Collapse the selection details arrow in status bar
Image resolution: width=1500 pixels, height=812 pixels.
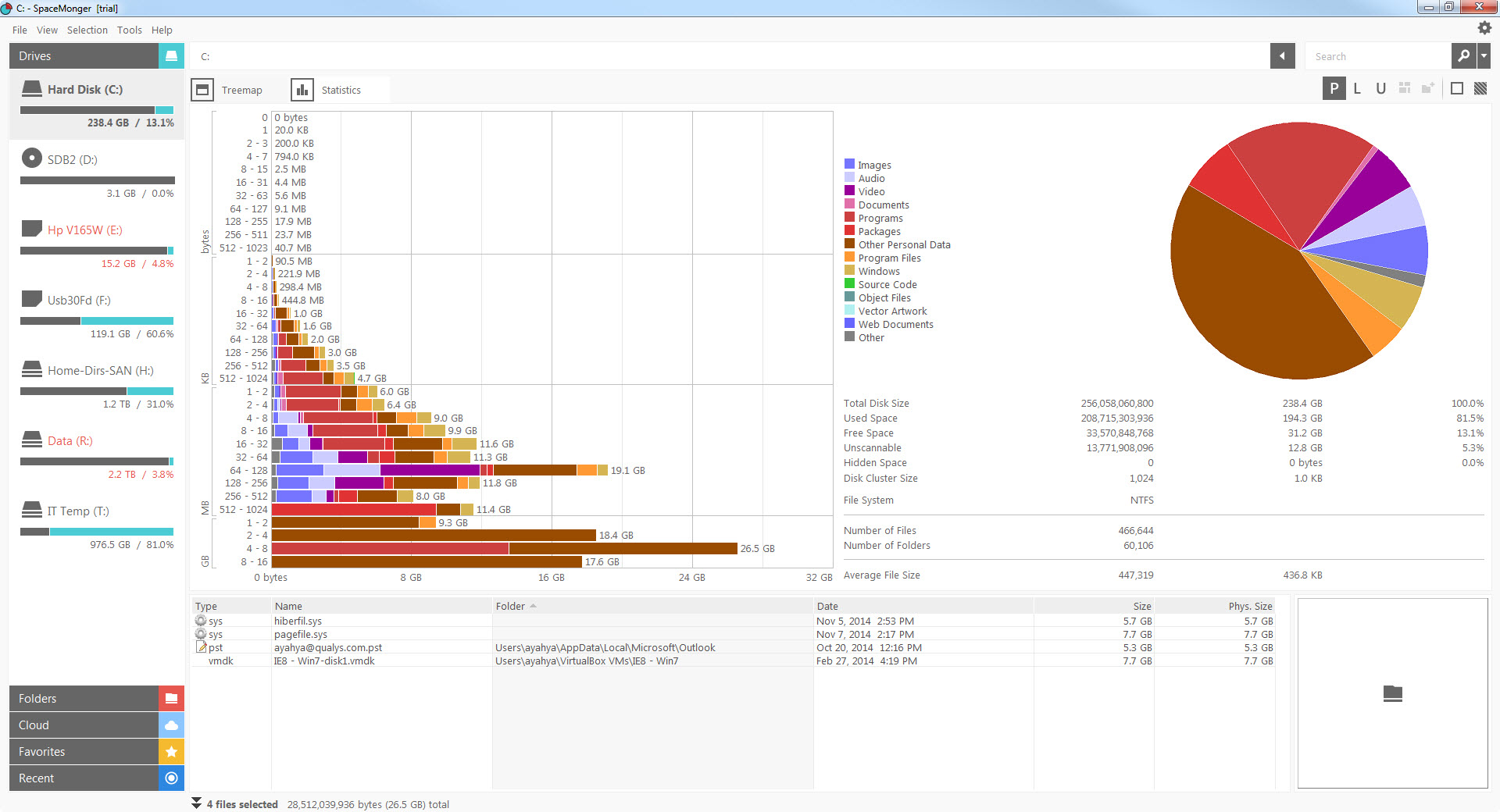tap(197, 803)
